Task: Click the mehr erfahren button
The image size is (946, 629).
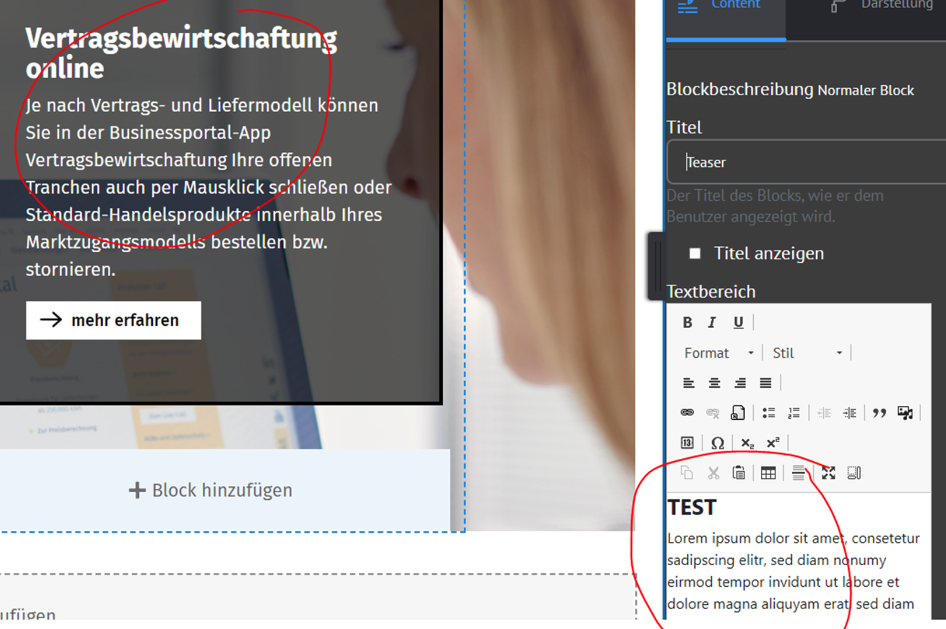Action: [113, 320]
